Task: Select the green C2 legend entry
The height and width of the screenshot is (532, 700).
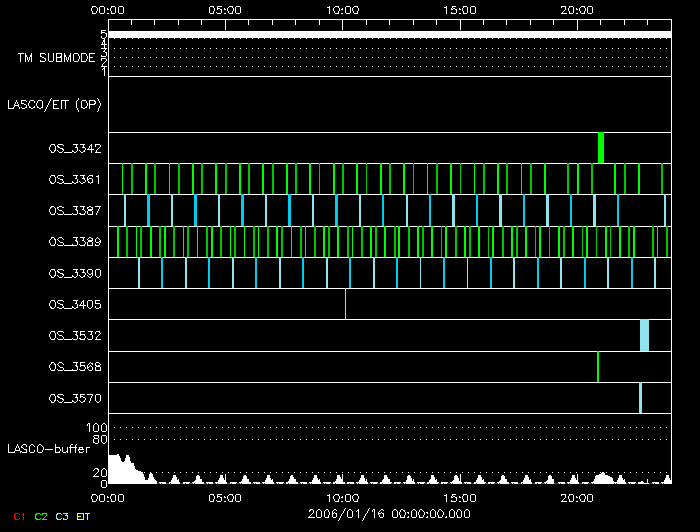Action: (x=41, y=516)
